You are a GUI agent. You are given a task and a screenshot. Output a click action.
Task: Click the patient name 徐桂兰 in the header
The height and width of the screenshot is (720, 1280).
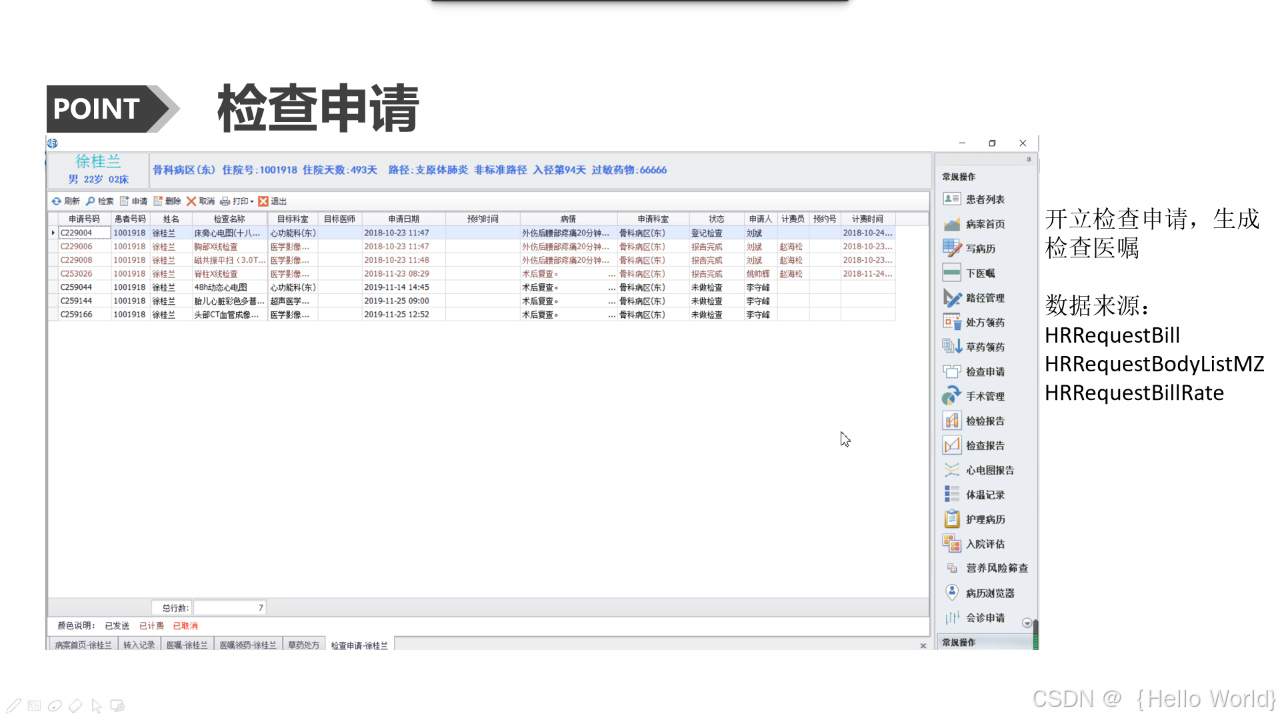tap(98, 162)
